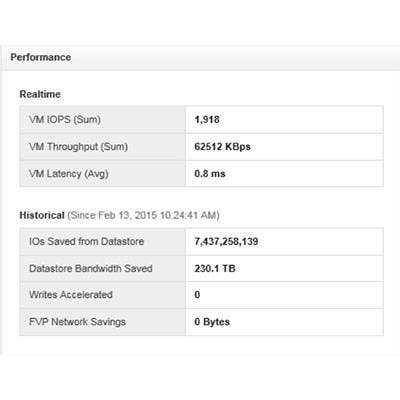
Task: Click the Historical section heading
Action: (42, 215)
